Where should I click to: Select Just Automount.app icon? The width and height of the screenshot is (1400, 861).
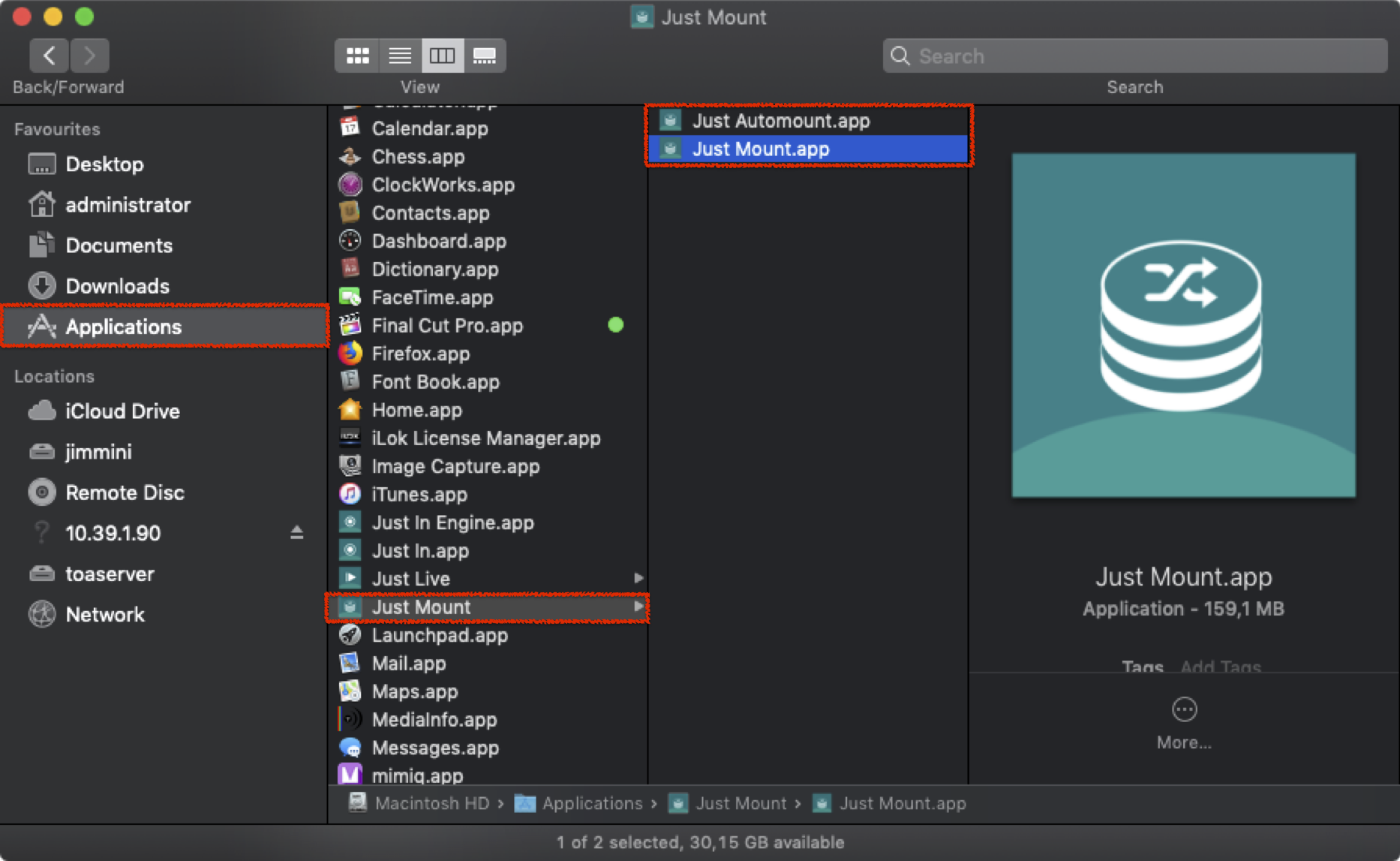[670, 121]
